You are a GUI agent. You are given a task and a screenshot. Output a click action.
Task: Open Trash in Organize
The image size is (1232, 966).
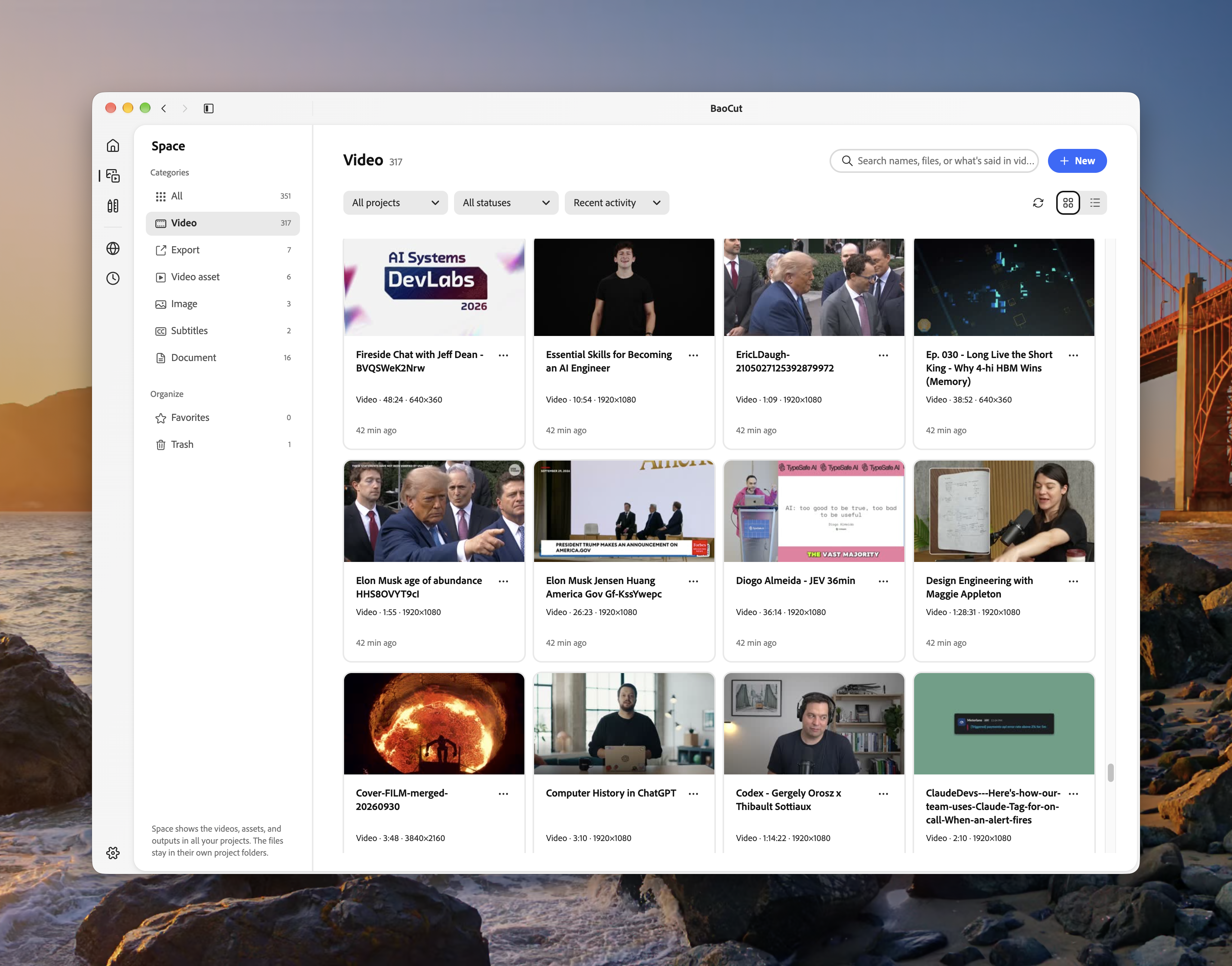(x=223, y=444)
